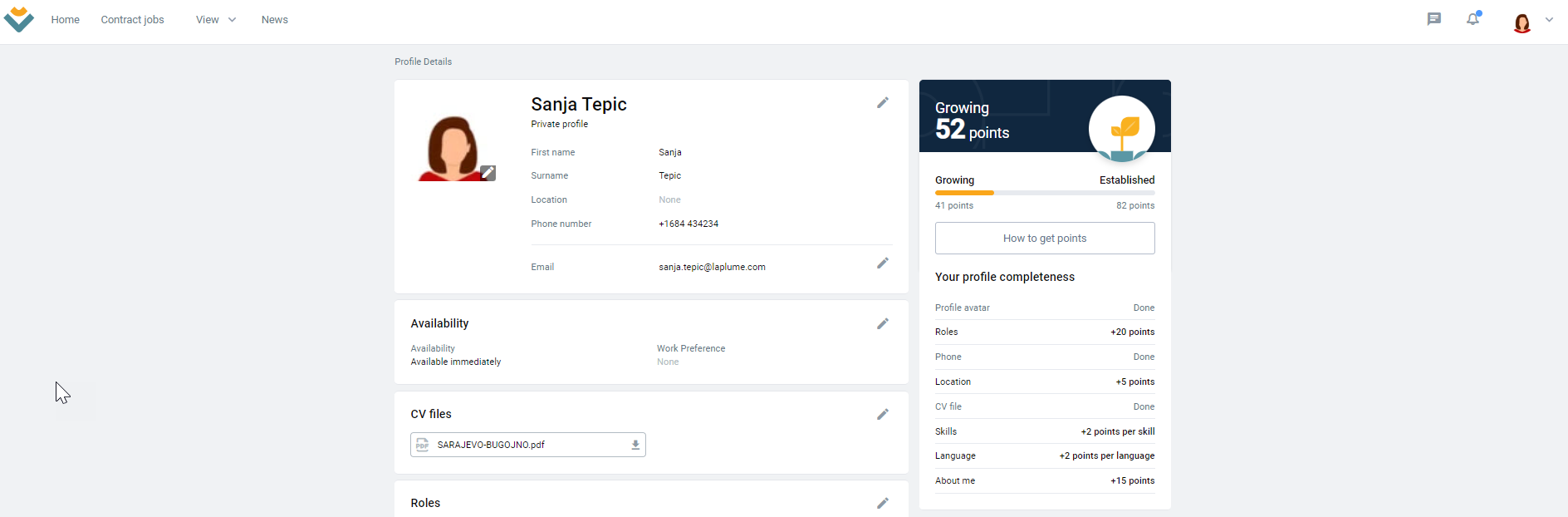The height and width of the screenshot is (517, 1568).
Task: Click the name Sanja Tepic heading
Action: [579, 105]
